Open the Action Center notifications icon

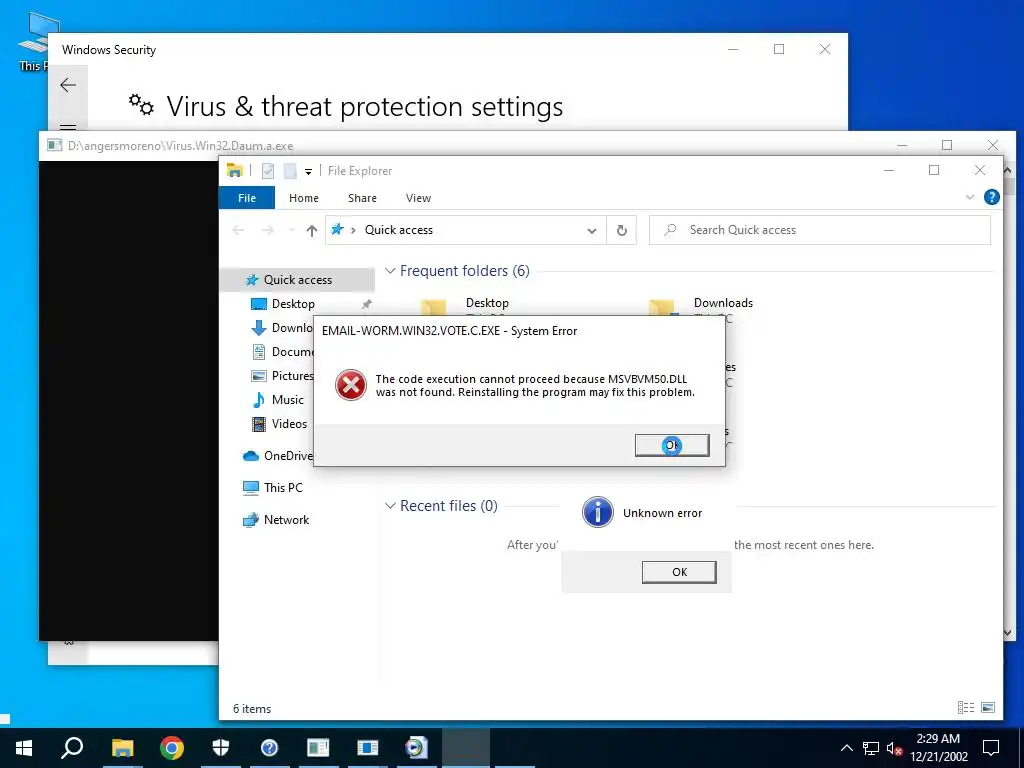pyautogui.click(x=991, y=748)
